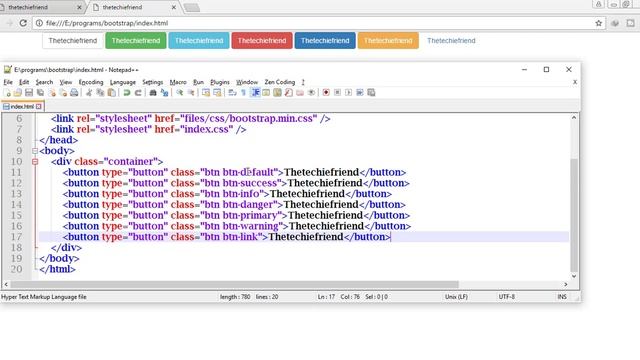Click the Thetechiefriend link-style button
Viewport: 640px width, 360px height.
451,41
